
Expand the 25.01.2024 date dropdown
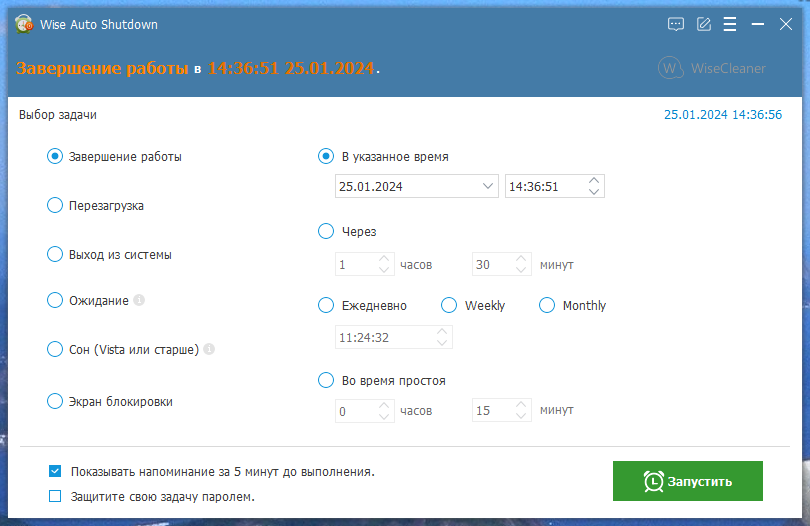487,186
